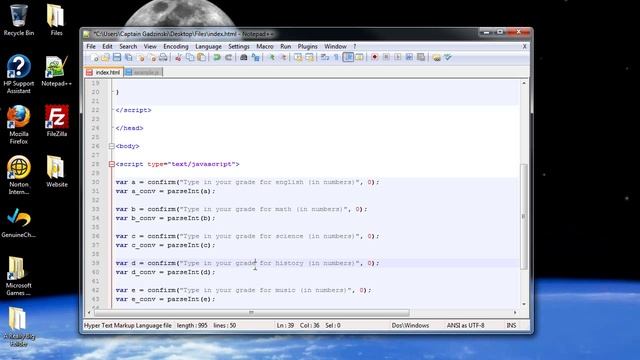Click the Paste clipboard icon
The height and width of the screenshot is (360, 640).
pyautogui.click(x=201, y=58)
